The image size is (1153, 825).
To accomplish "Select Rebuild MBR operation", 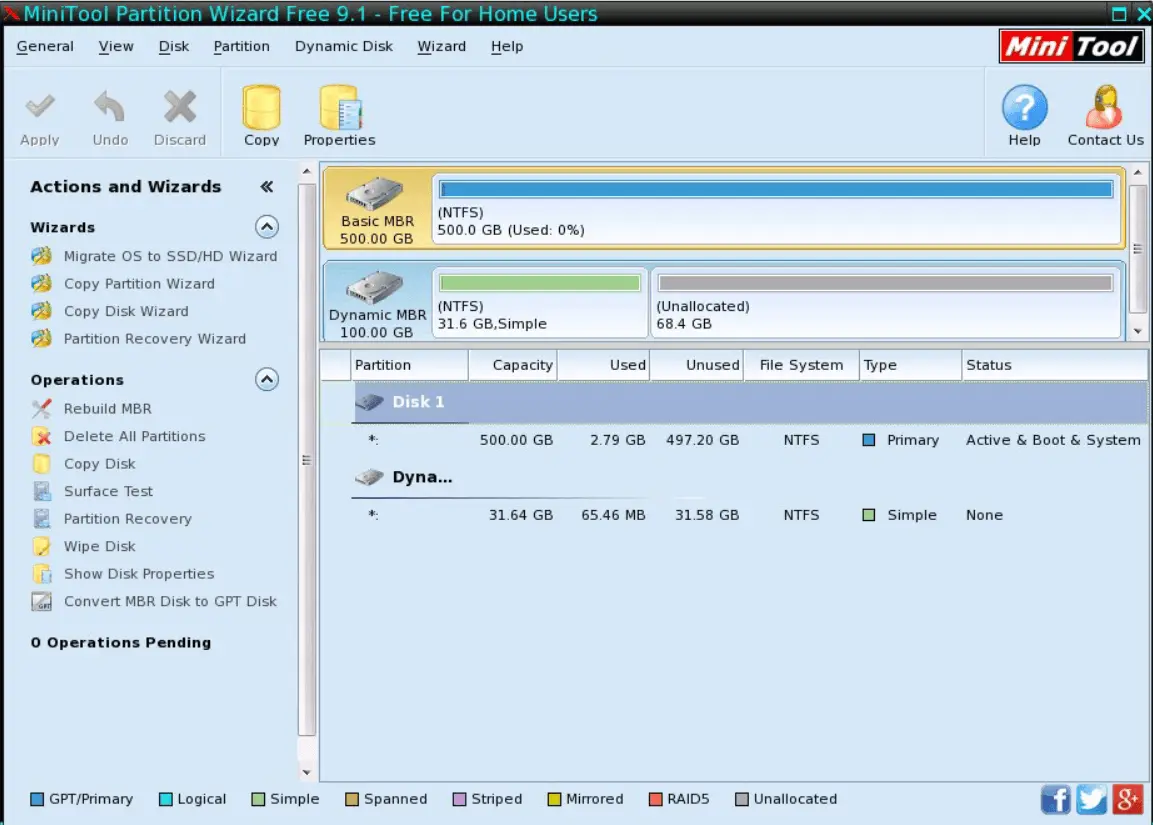I will (107, 409).
